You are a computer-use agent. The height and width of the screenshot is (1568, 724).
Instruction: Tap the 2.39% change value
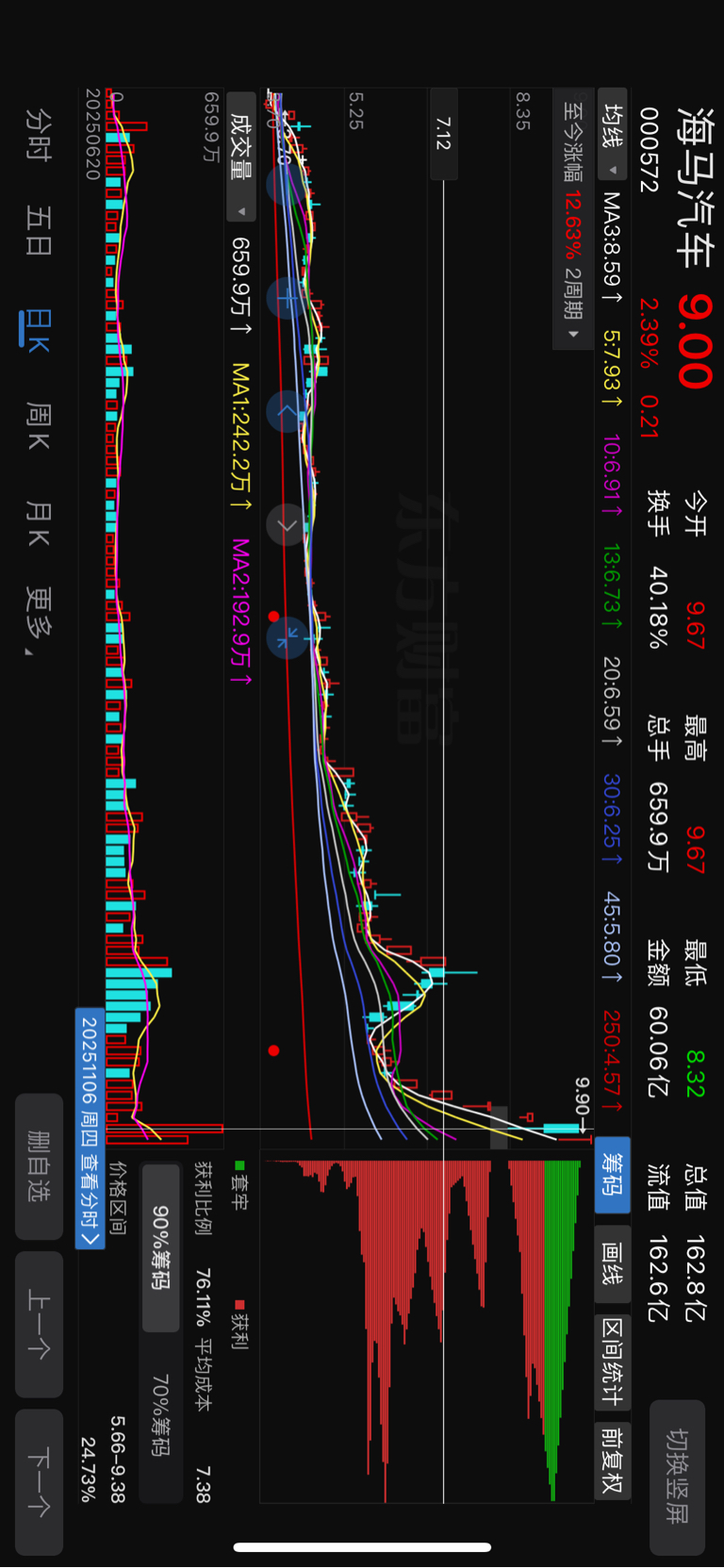click(x=649, y=333)
